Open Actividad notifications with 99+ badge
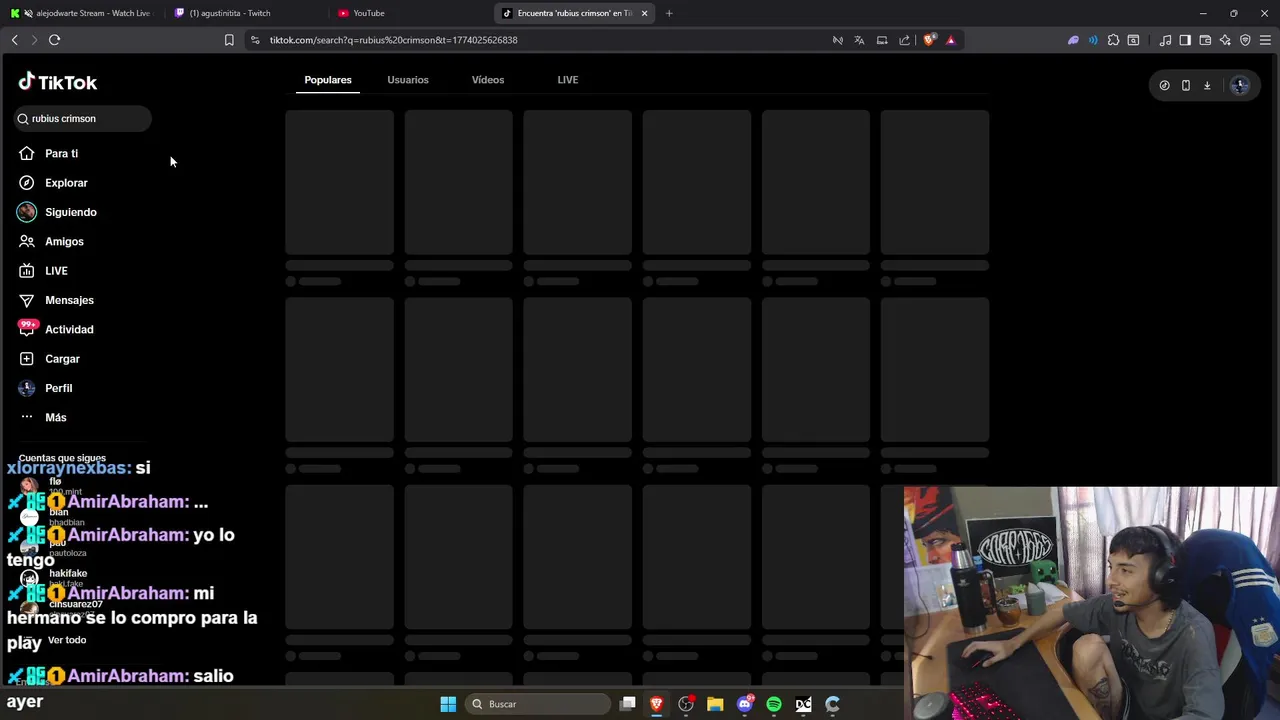Image resolution: width=1280 pixels, height=720 pixels. (x=56, y=329)
